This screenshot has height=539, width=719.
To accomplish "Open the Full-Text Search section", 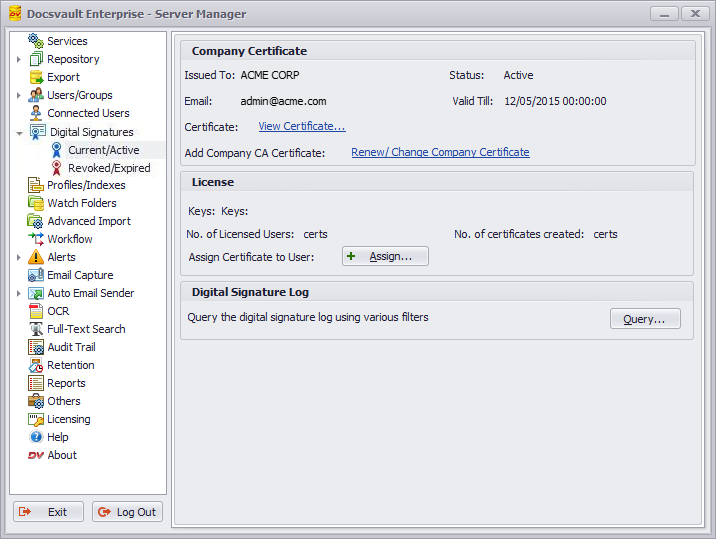I will click(x=86, y=329).
